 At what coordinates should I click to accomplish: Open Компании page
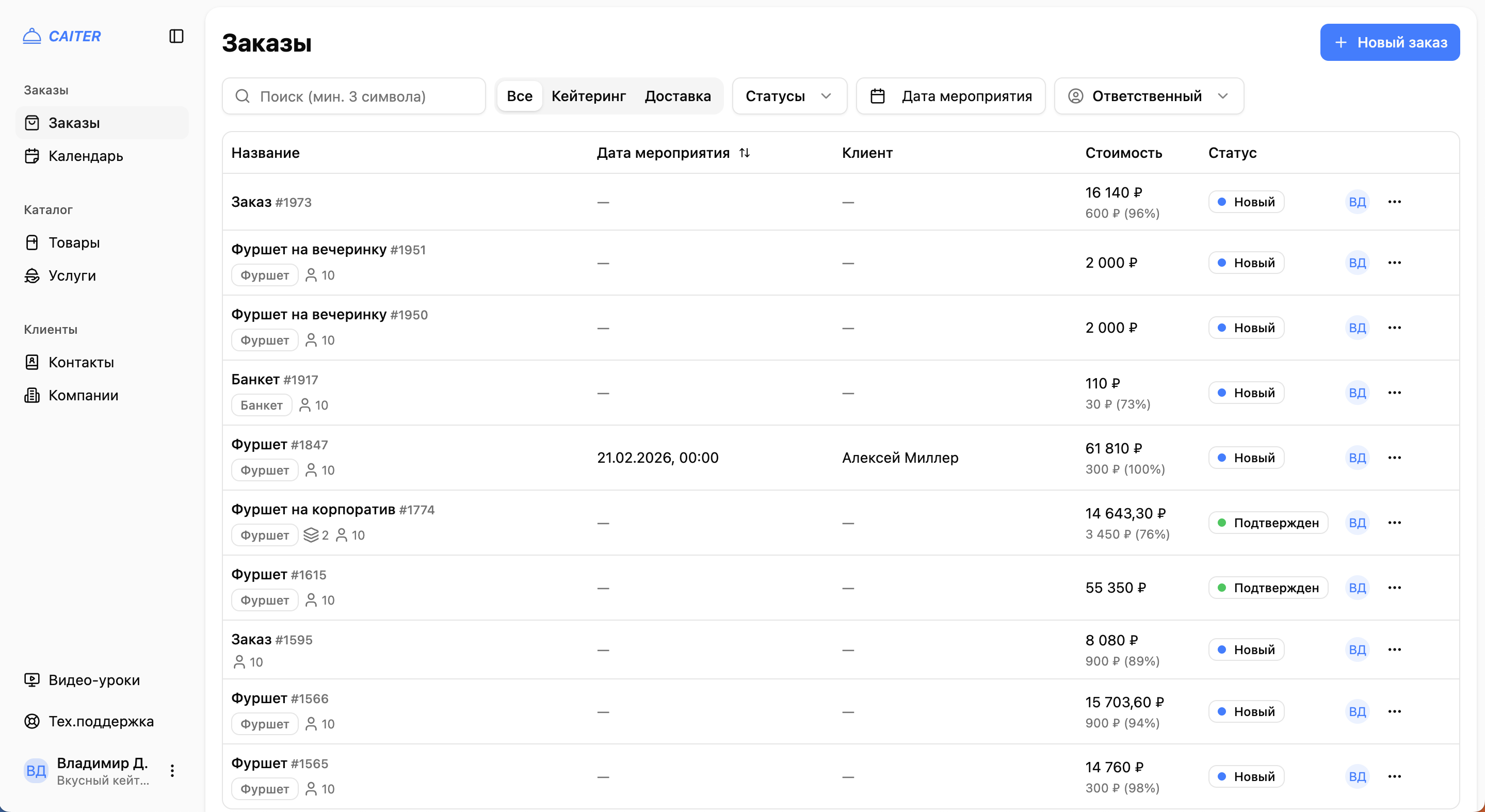[83, 395]
